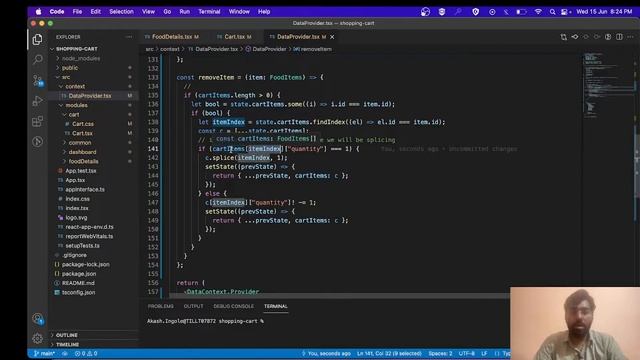Click the battery status icon
The image size is (640, 360).
tap(521, 12)
